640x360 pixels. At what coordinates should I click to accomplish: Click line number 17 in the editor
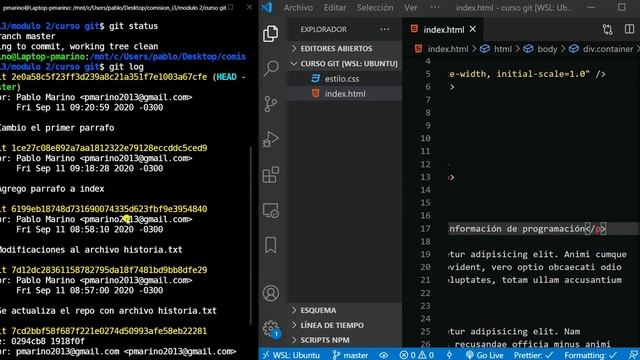pos(425,229)
